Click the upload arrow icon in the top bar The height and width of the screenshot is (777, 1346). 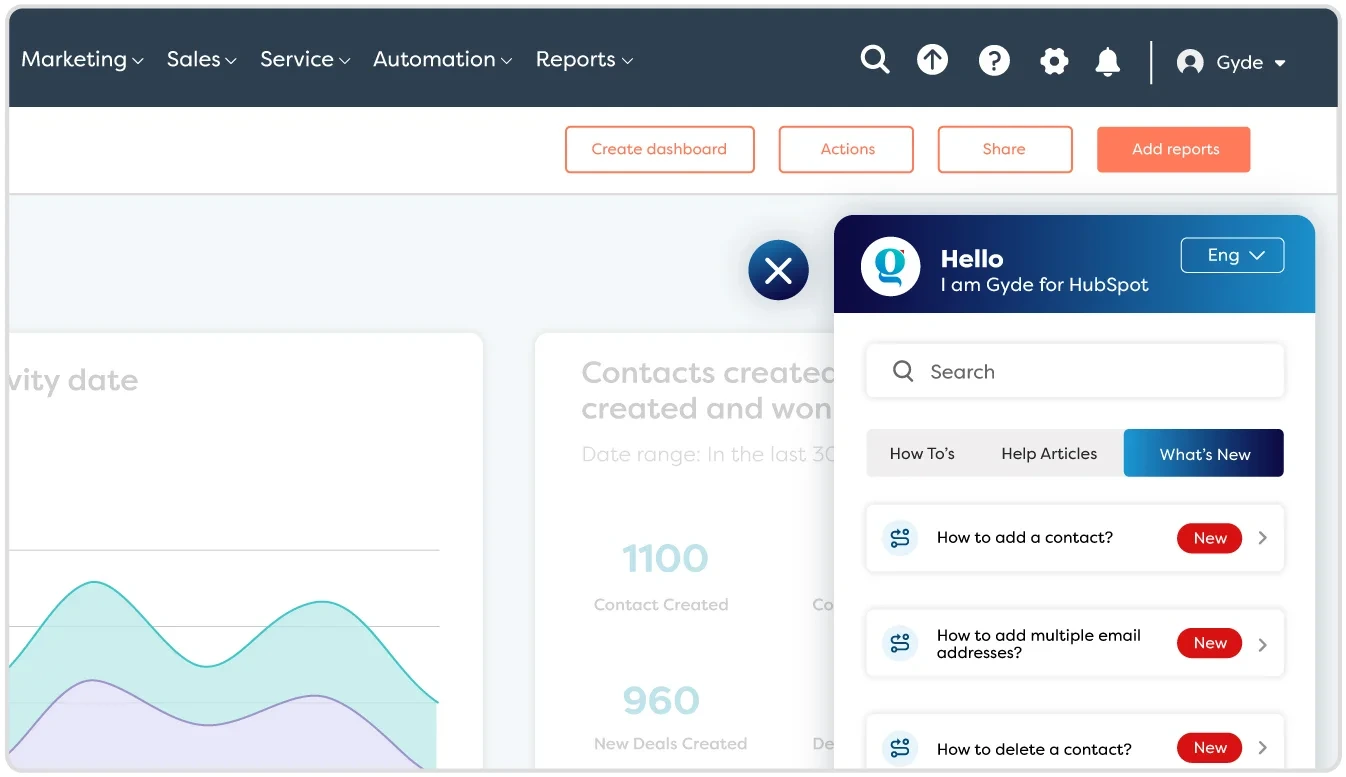[x=932, y=59]
